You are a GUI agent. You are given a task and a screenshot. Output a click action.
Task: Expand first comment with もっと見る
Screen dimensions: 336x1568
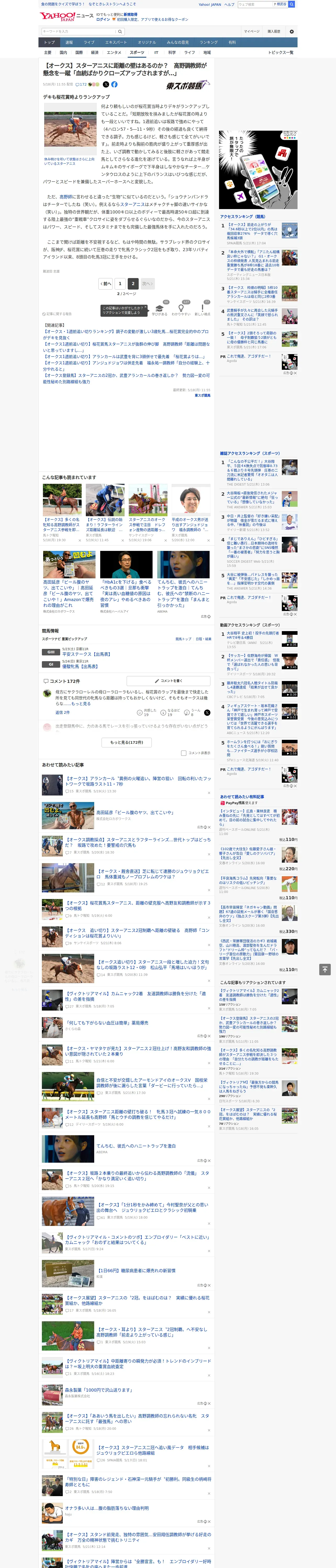[x=81, y=704]
